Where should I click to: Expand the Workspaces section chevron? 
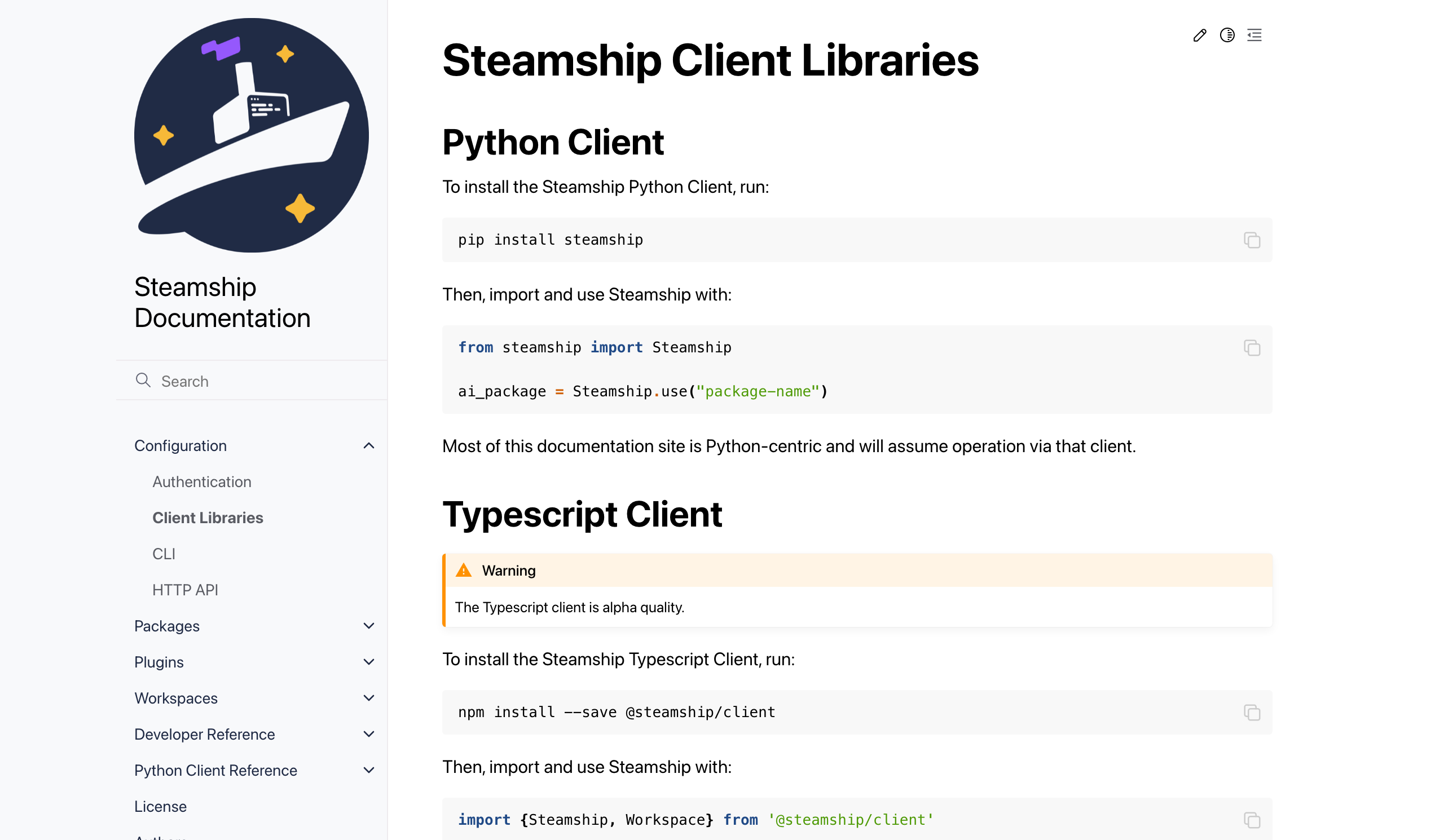pyautogui.click(x=369, y=698)
